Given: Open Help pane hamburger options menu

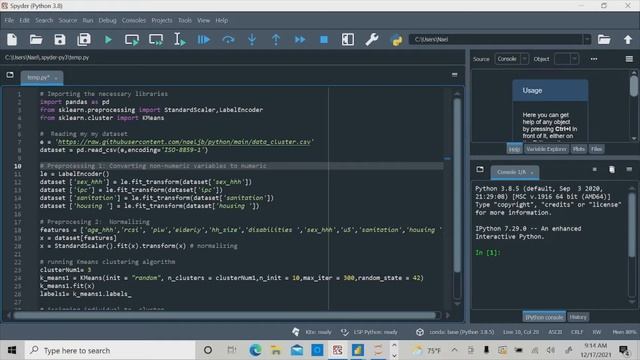Looking at the screenshot, I should 629,59.
